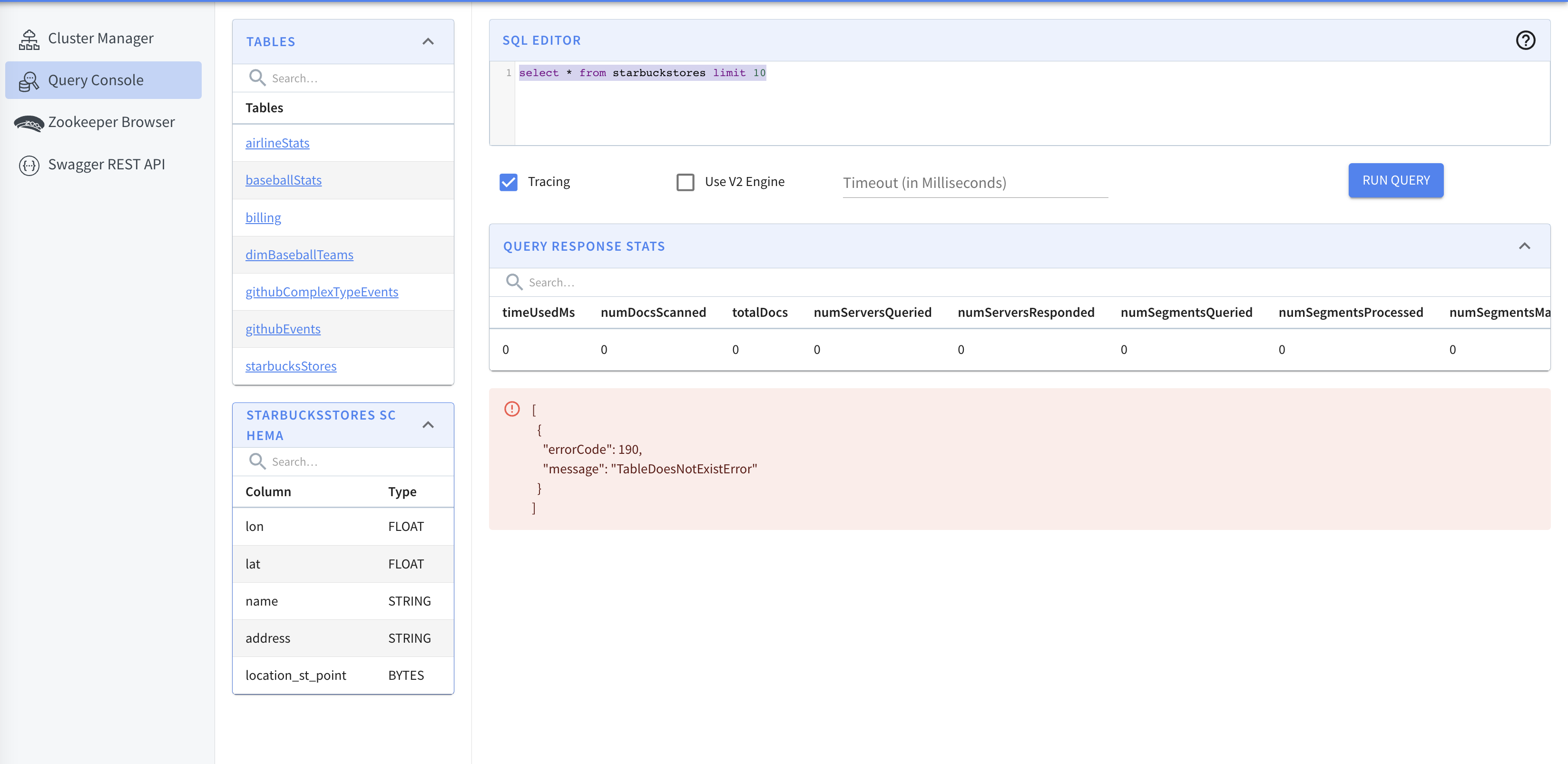The height and width of the screenshot is (764, 1568).
Task: Open the airlineStats table link
Action: pyautogui.click(x=277, y=143)
